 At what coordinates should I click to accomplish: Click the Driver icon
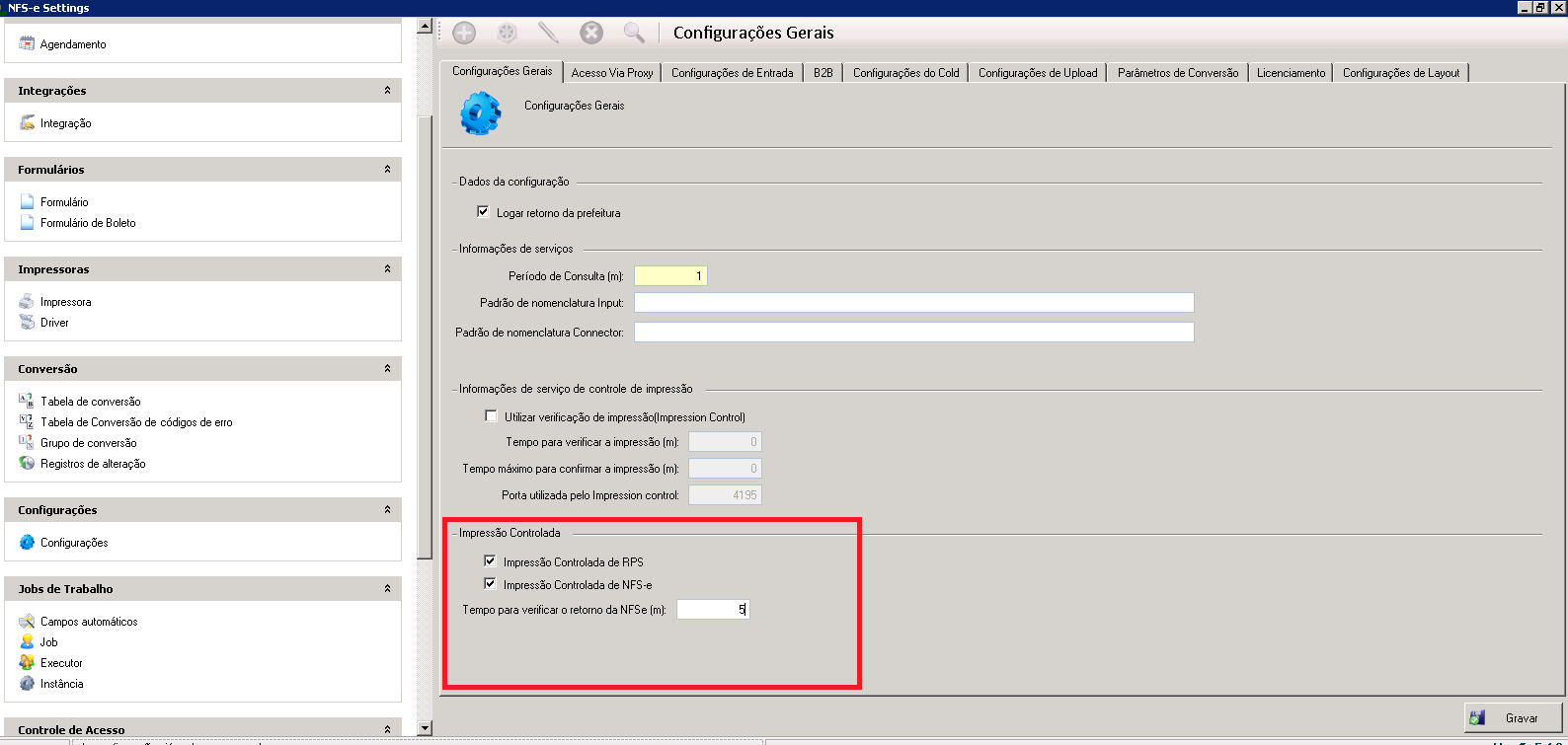27,322
